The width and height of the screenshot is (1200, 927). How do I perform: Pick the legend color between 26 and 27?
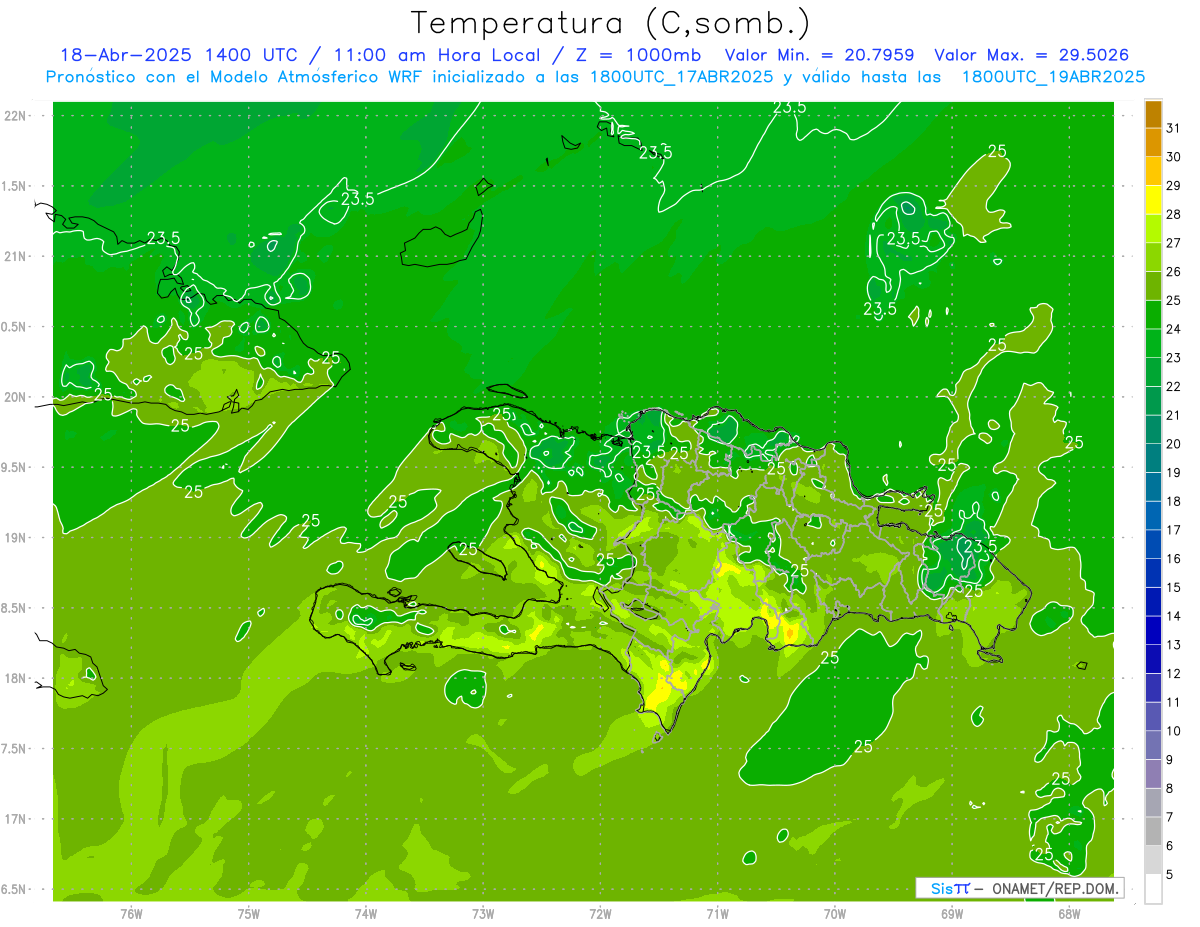[x=1153, y=257]
